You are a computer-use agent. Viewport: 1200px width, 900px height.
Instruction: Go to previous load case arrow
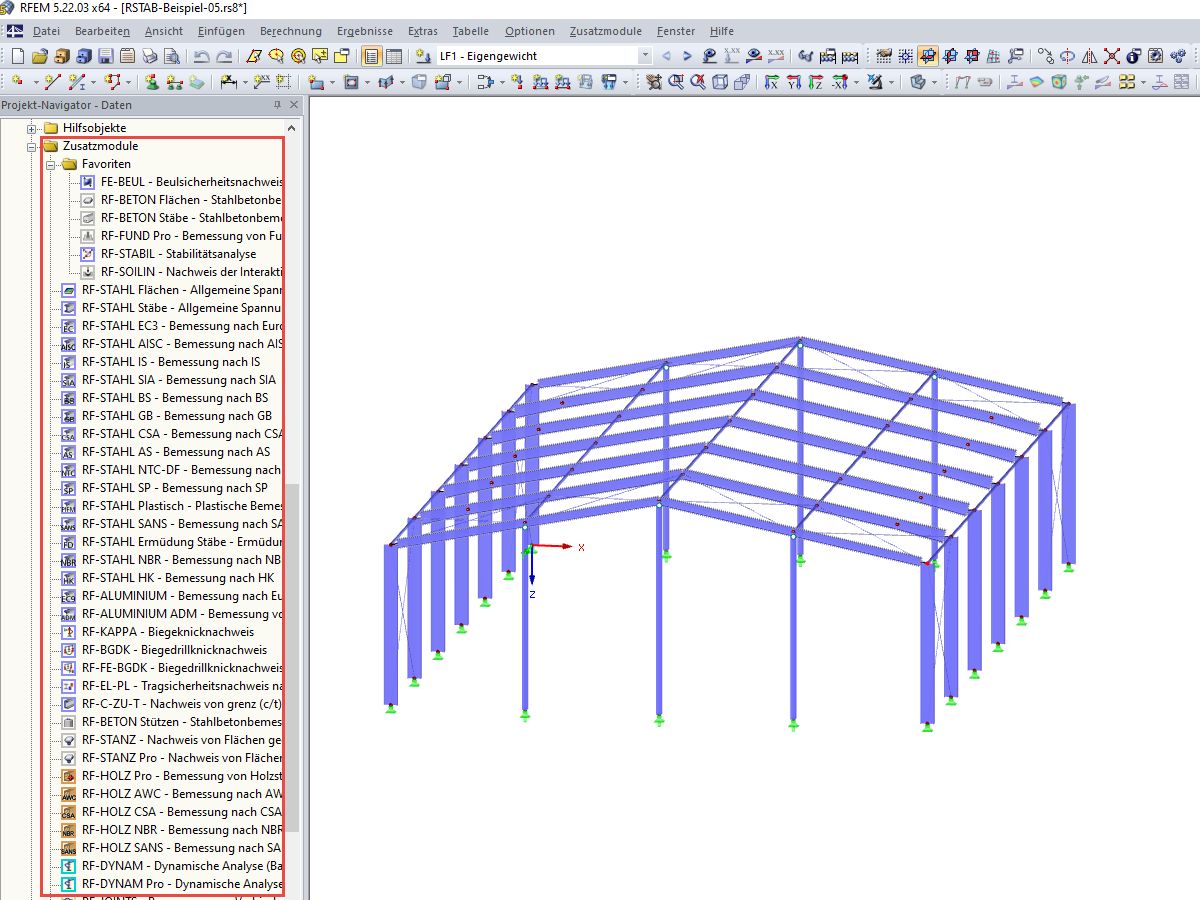click(x=665, y=56)
